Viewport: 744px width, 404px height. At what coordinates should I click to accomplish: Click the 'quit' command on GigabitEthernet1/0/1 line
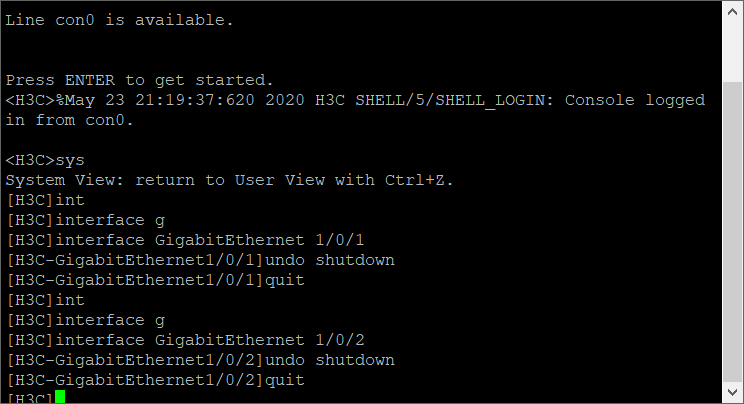[285, 280]
